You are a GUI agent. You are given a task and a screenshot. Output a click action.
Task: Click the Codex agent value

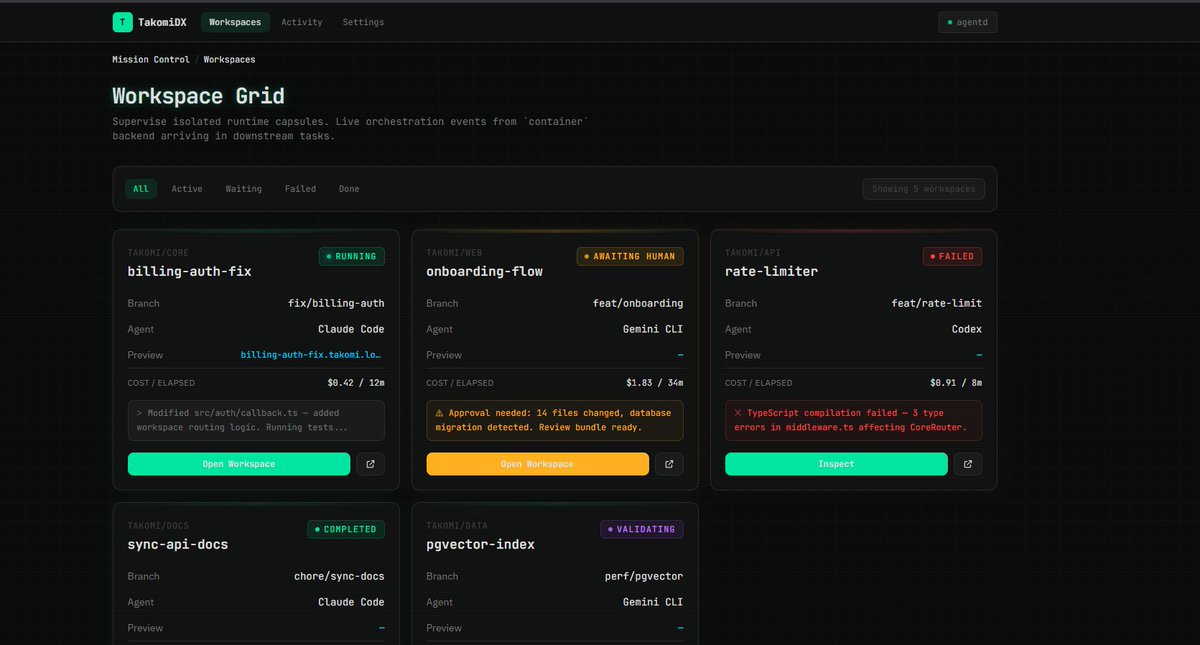(x=967, y=329)
